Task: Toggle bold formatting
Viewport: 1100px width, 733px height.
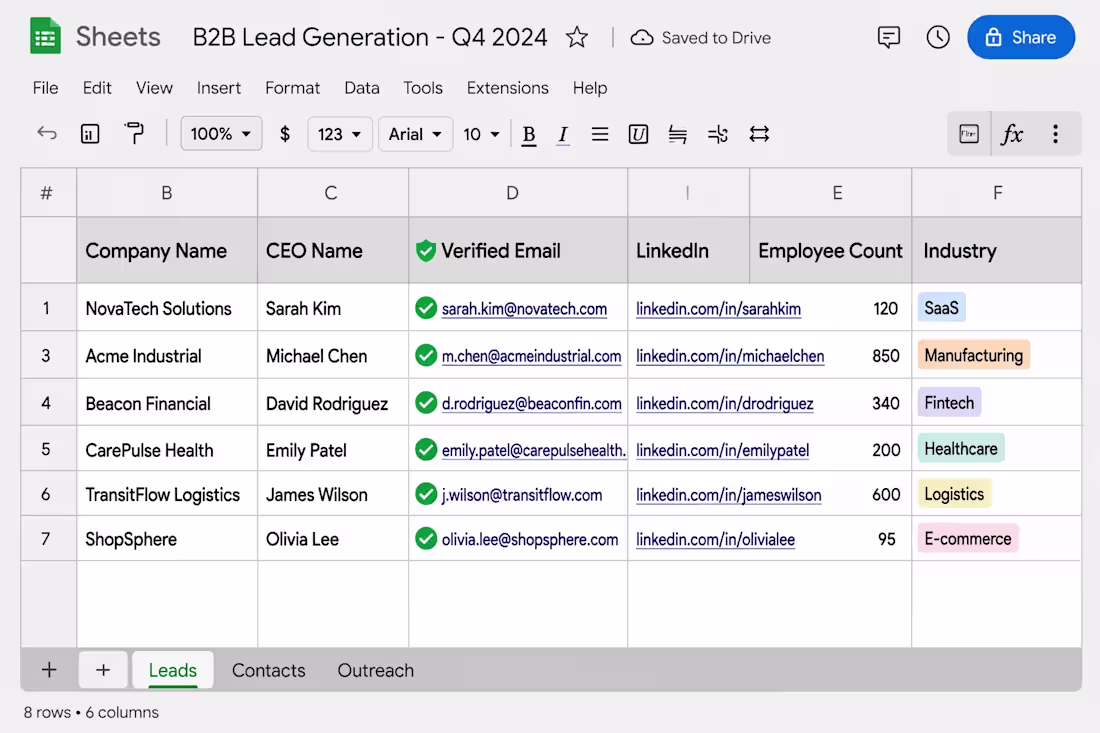Action: click(529, 134)
